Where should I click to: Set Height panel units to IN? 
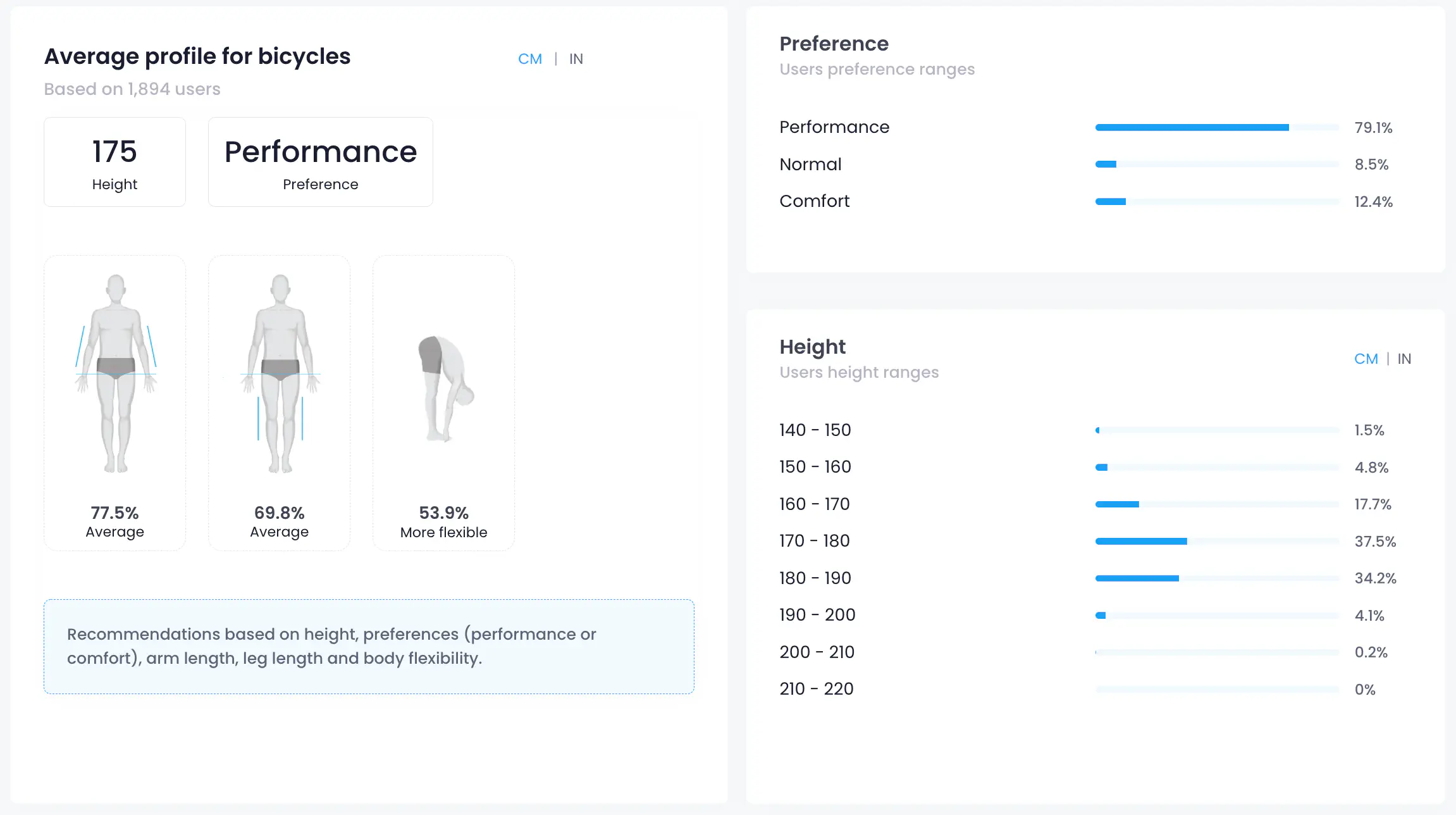click(x=1404, y=359)
